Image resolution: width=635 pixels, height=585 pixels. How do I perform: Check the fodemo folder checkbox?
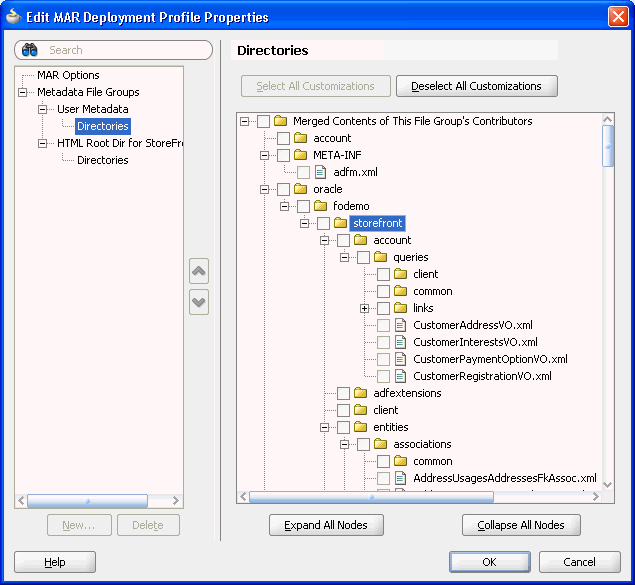point(303,206)
